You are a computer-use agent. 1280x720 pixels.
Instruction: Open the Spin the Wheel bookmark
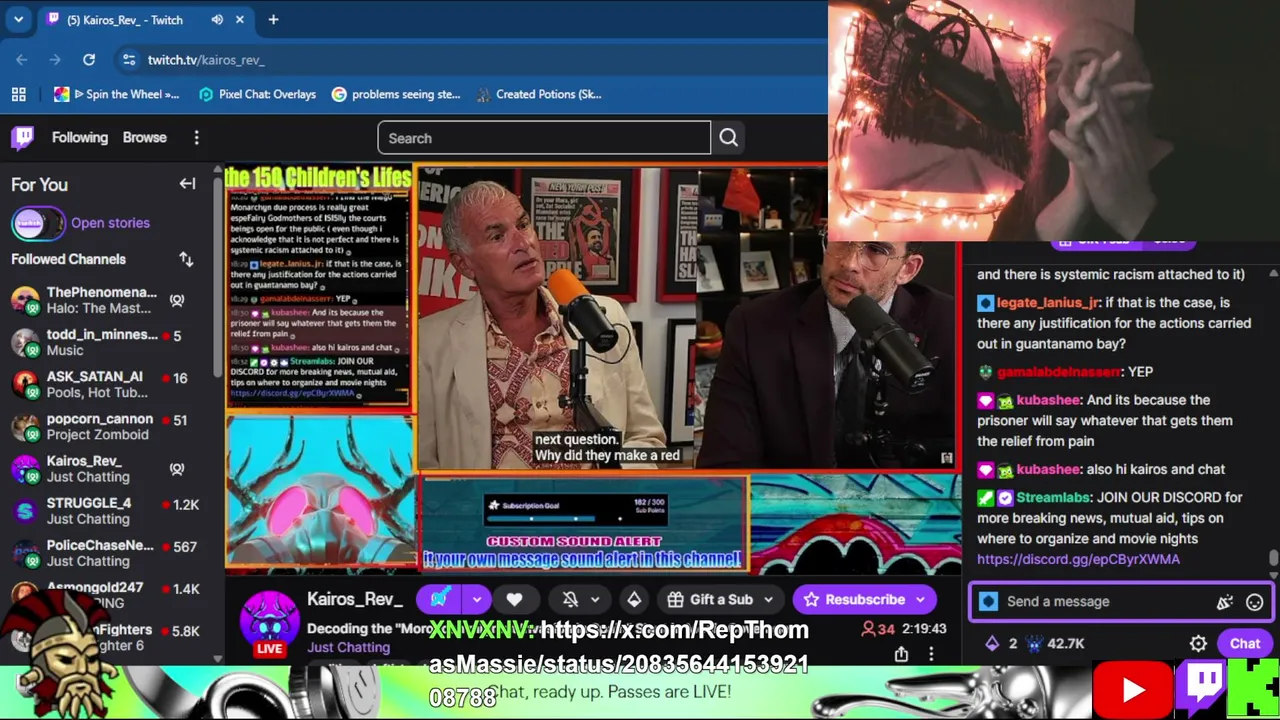coord(118,94)
